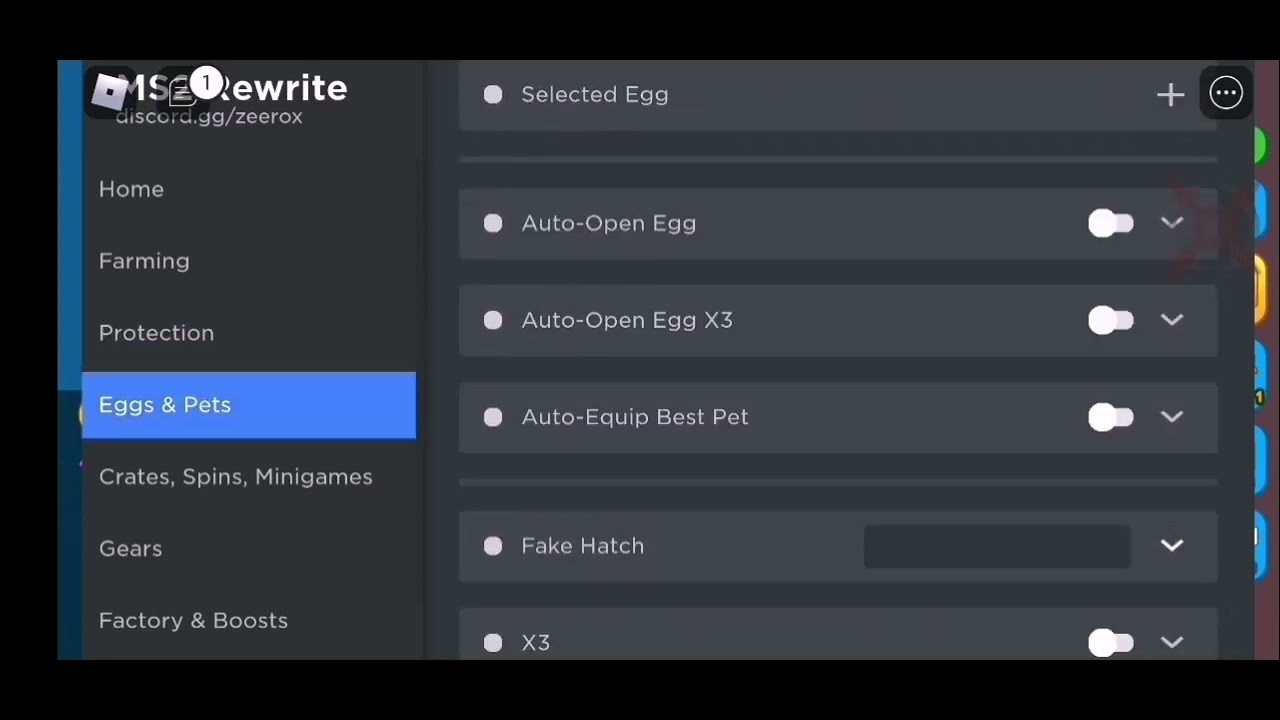1280x720 pixels.
Task: Open the three-dots more options button
Action: point(1226,94)
